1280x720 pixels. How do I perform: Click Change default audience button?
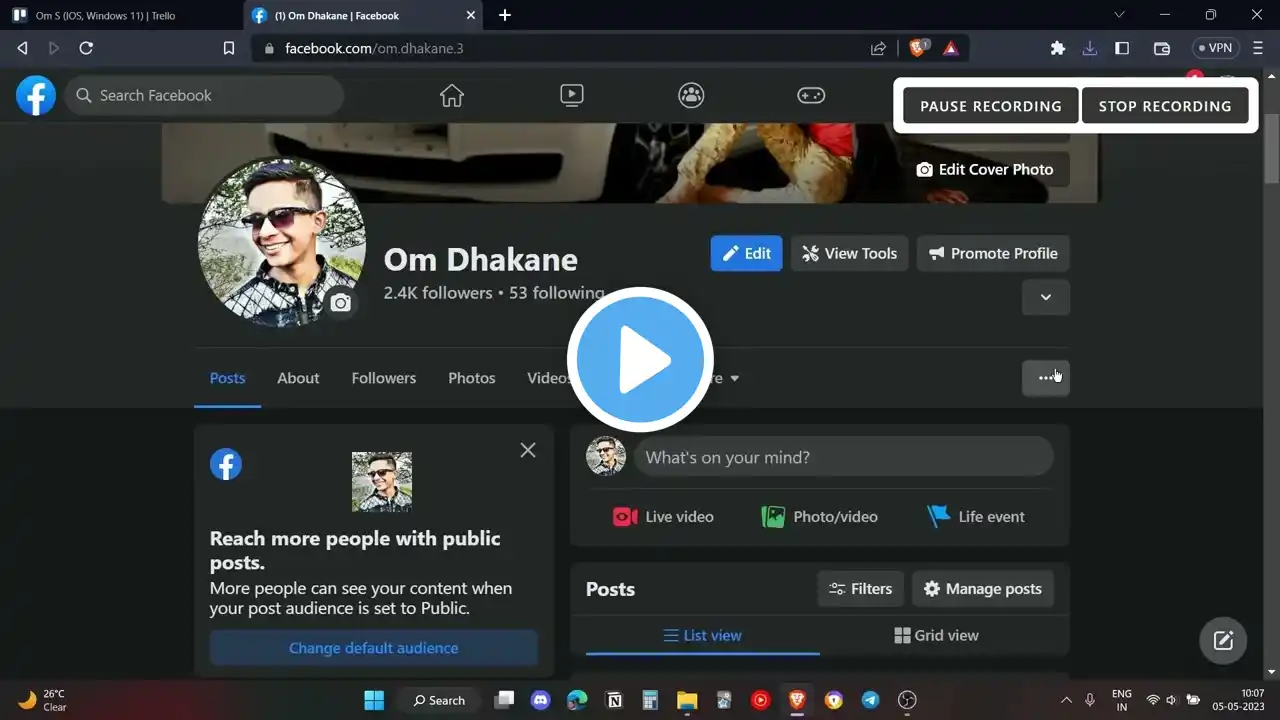374,648
